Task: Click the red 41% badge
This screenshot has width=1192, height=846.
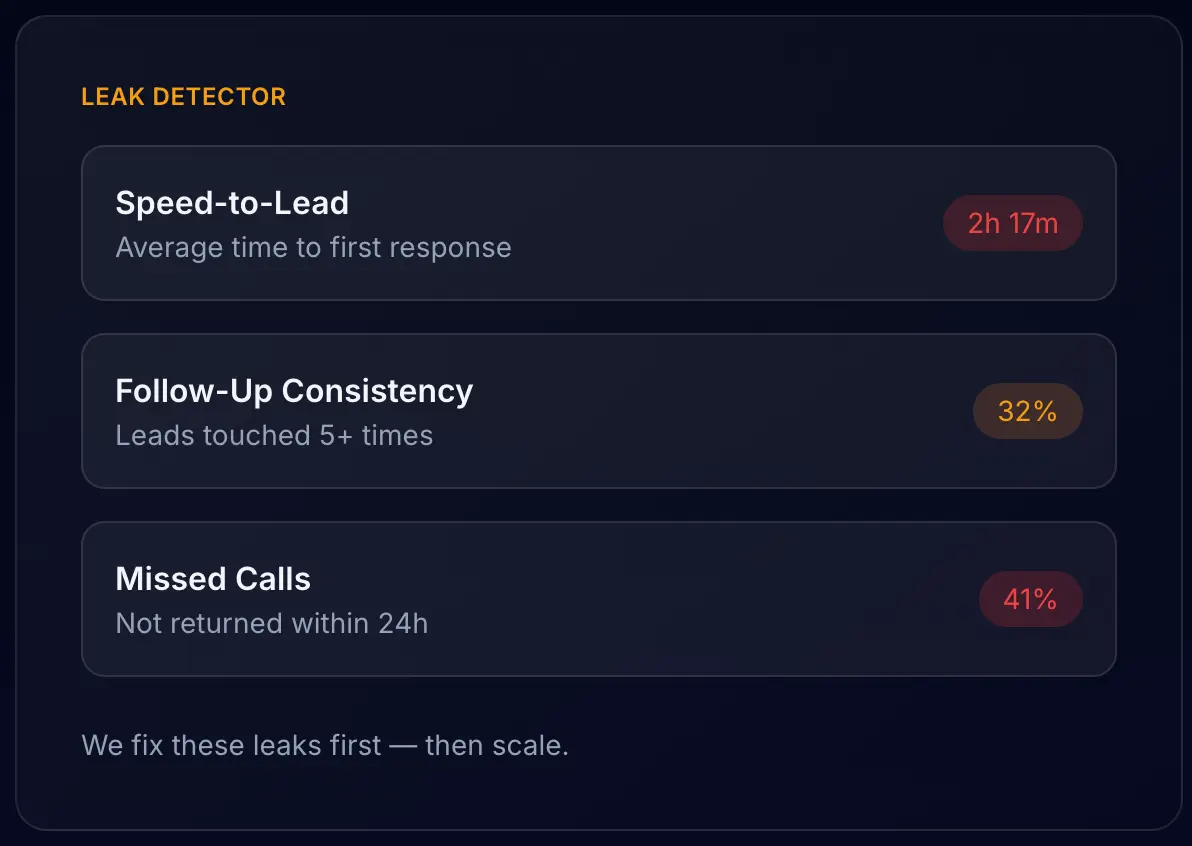Action: click(x=1030, y=599)
